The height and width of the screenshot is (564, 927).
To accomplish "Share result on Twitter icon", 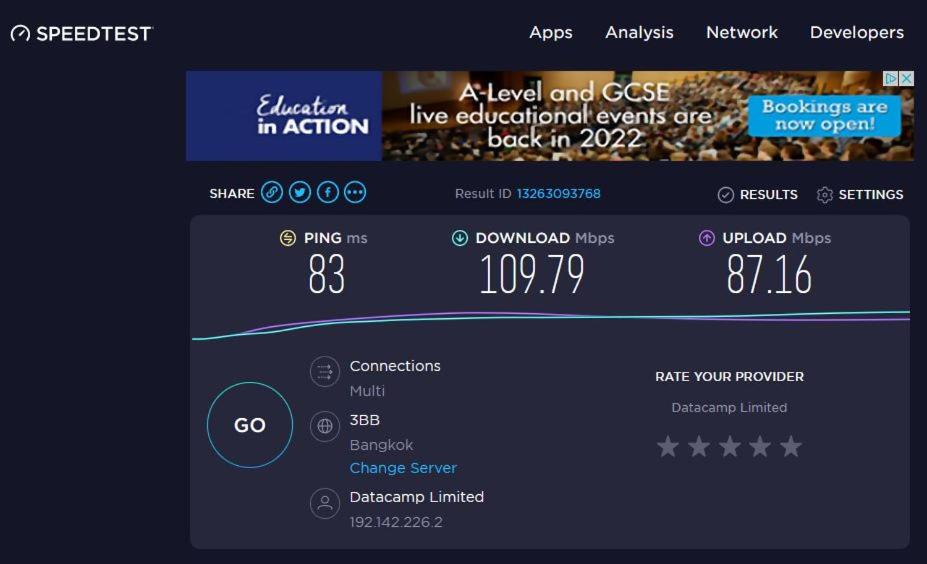I will click(300, 193).
